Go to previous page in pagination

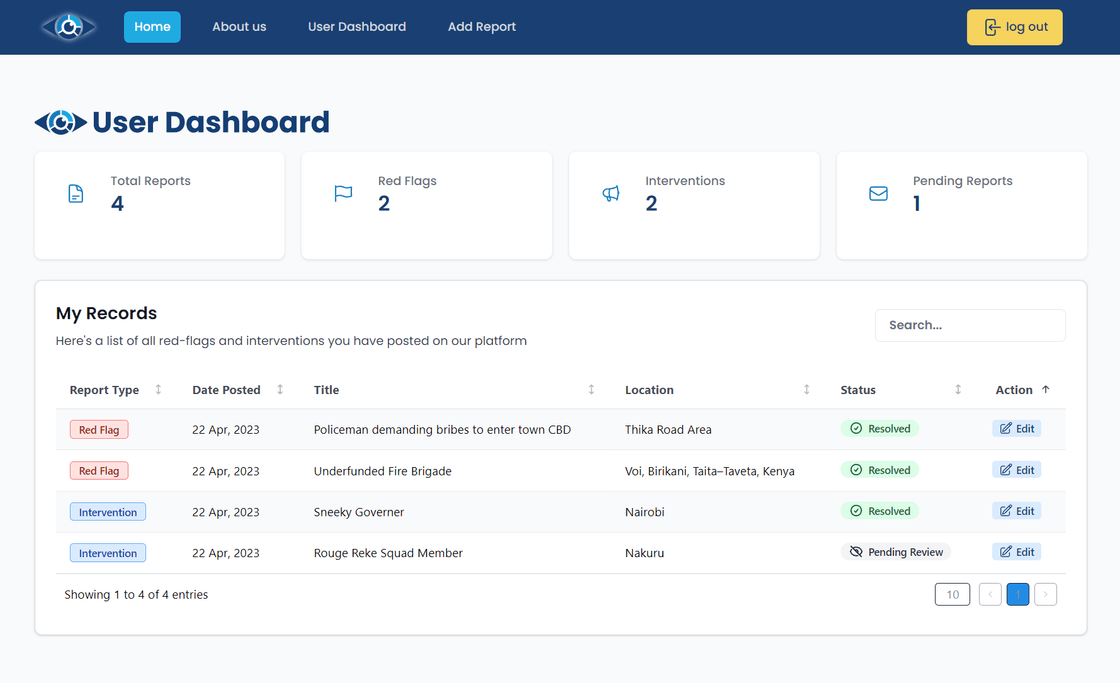coord(990,594)
